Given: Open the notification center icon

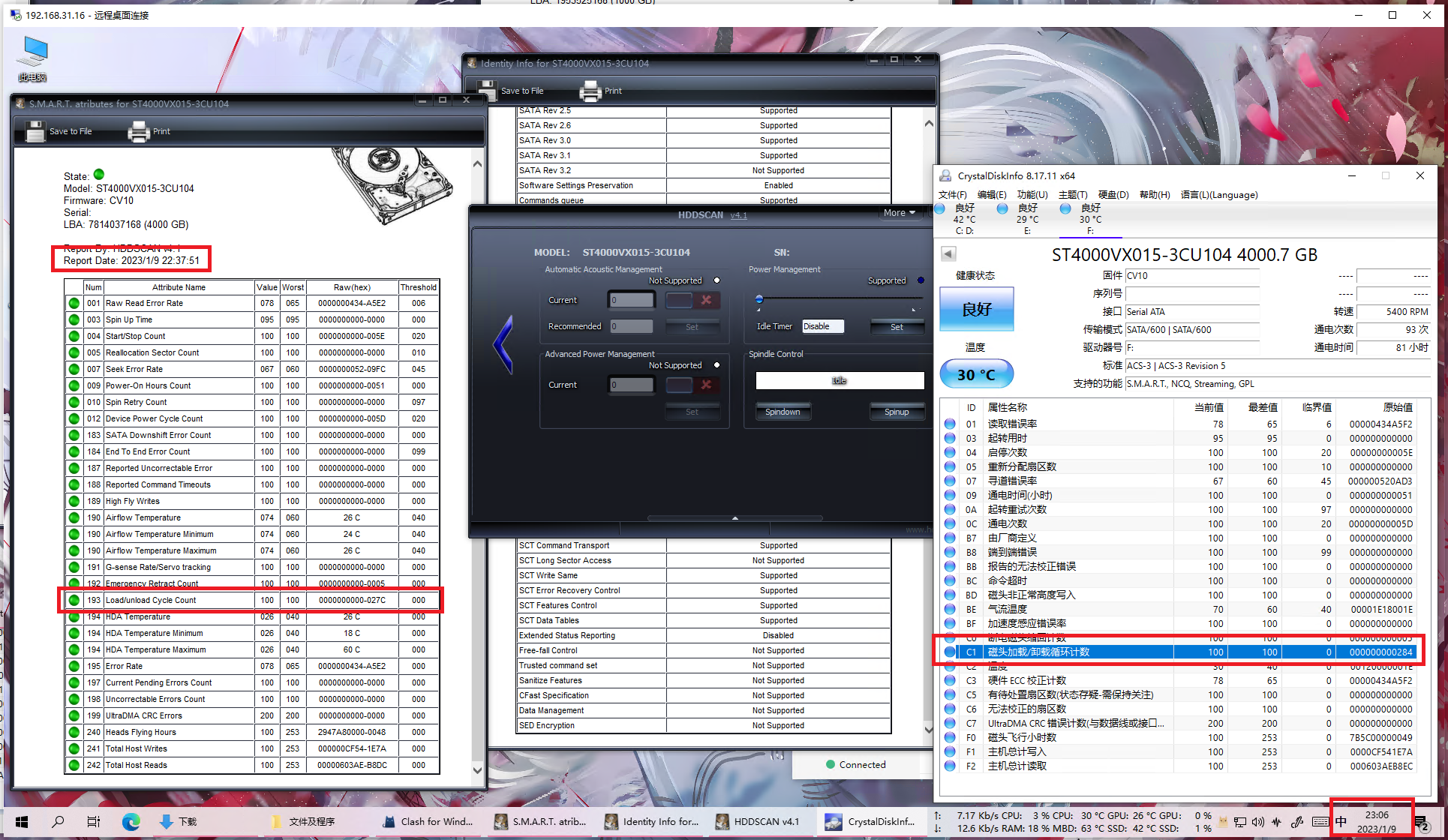Looking at the screenshot, I should 1422,823.
